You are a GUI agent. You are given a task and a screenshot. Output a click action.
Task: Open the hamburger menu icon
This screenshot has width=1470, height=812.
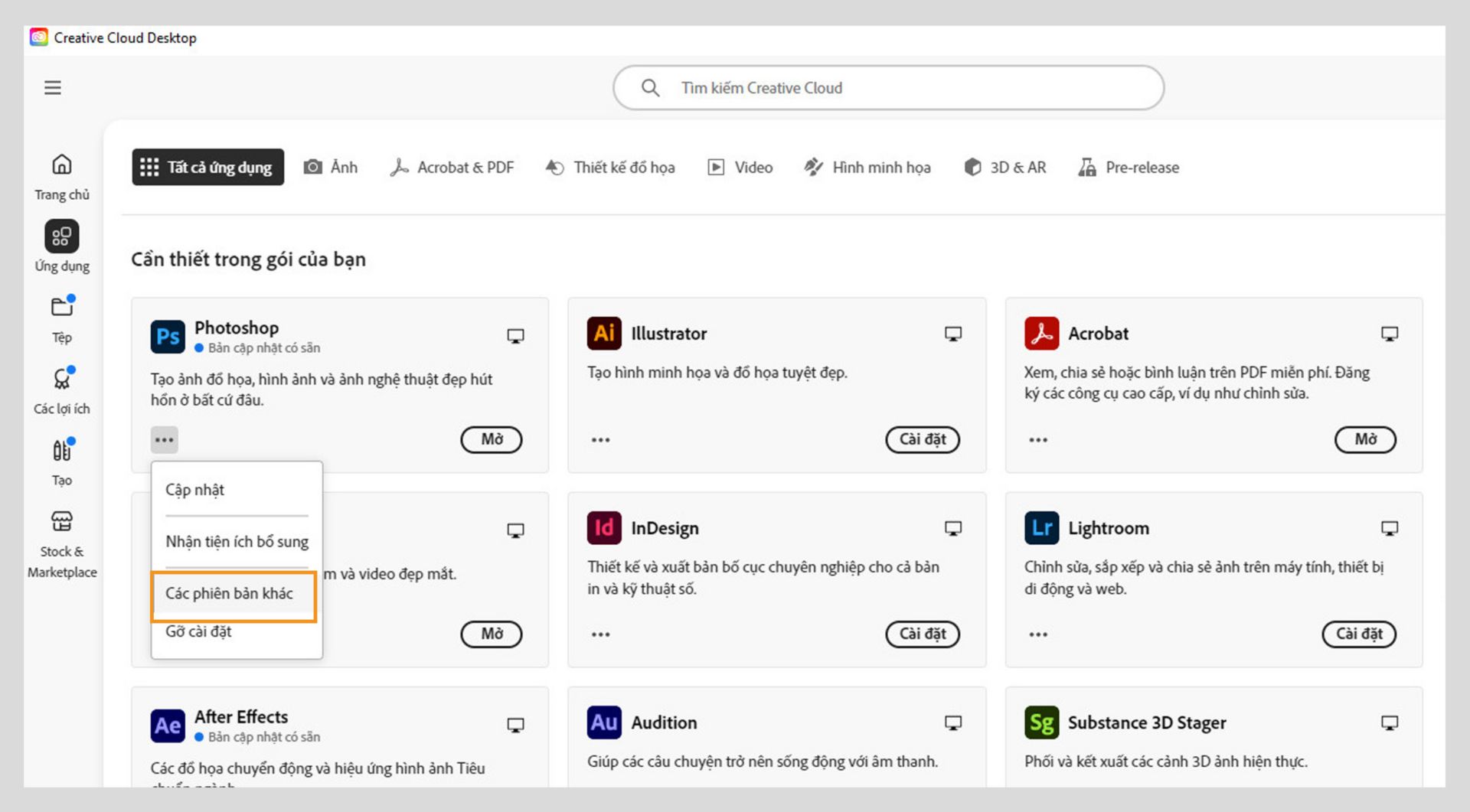pyautogui.click(x=53, y=88)
